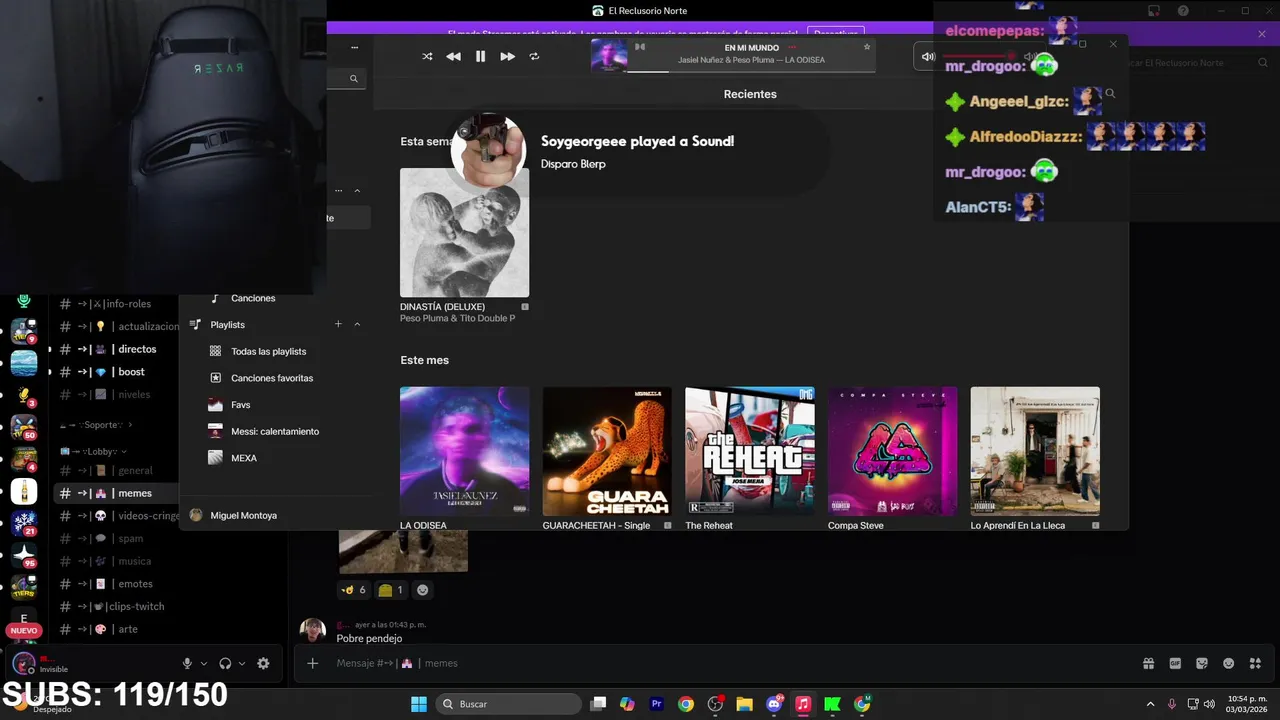Open the MEXA playlist
1280x720 pixels.
(x=244, y=458)
